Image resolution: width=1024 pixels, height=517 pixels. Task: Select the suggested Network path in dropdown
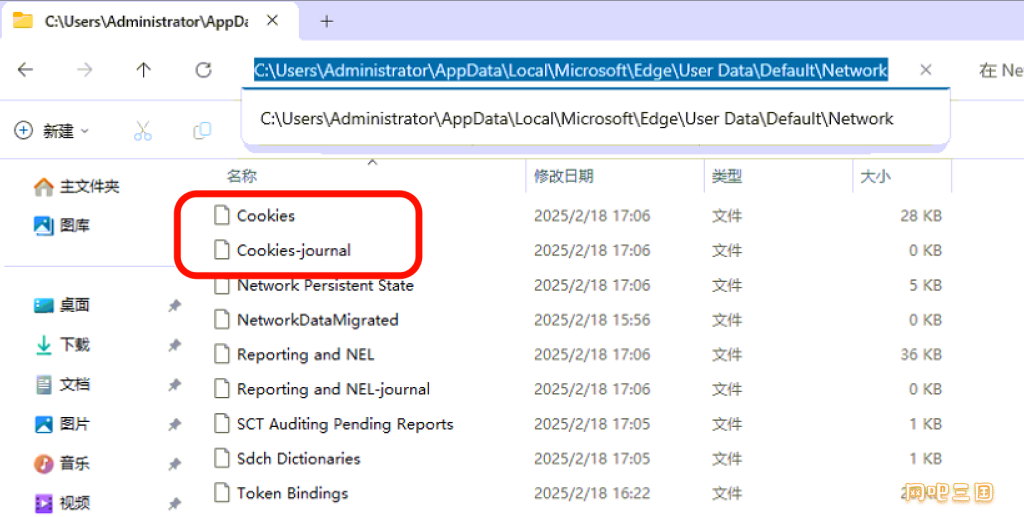(577, 119)
